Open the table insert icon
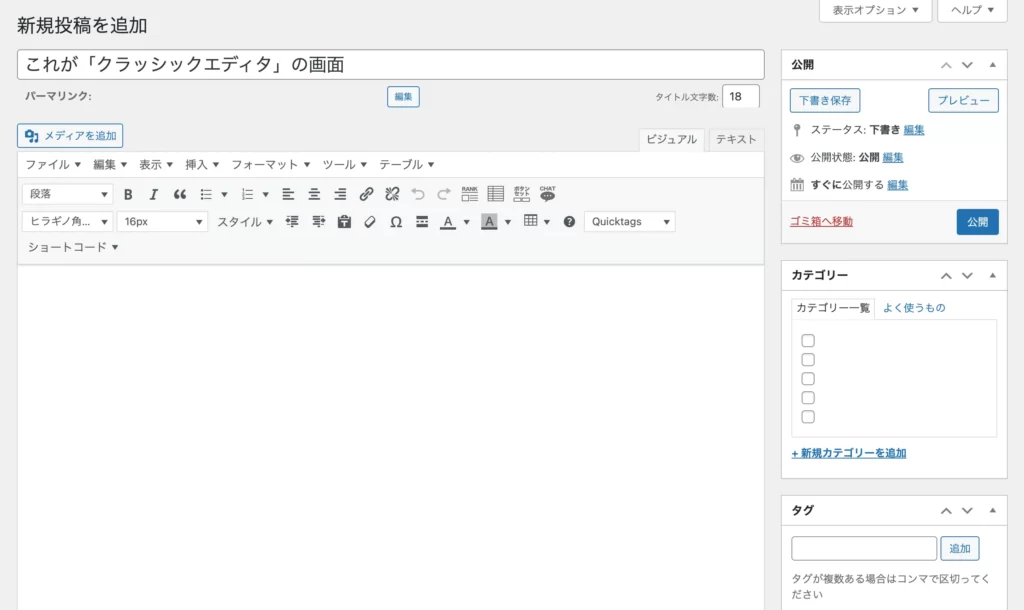 (530, 221)
